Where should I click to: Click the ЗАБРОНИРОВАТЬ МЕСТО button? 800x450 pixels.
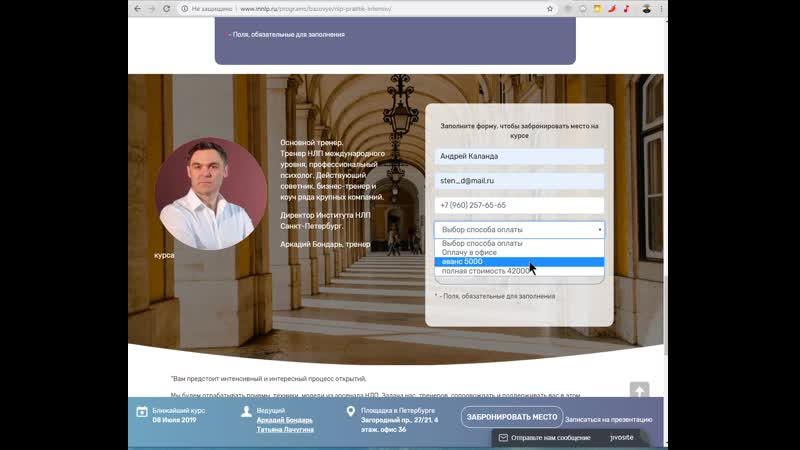(512, 417)
